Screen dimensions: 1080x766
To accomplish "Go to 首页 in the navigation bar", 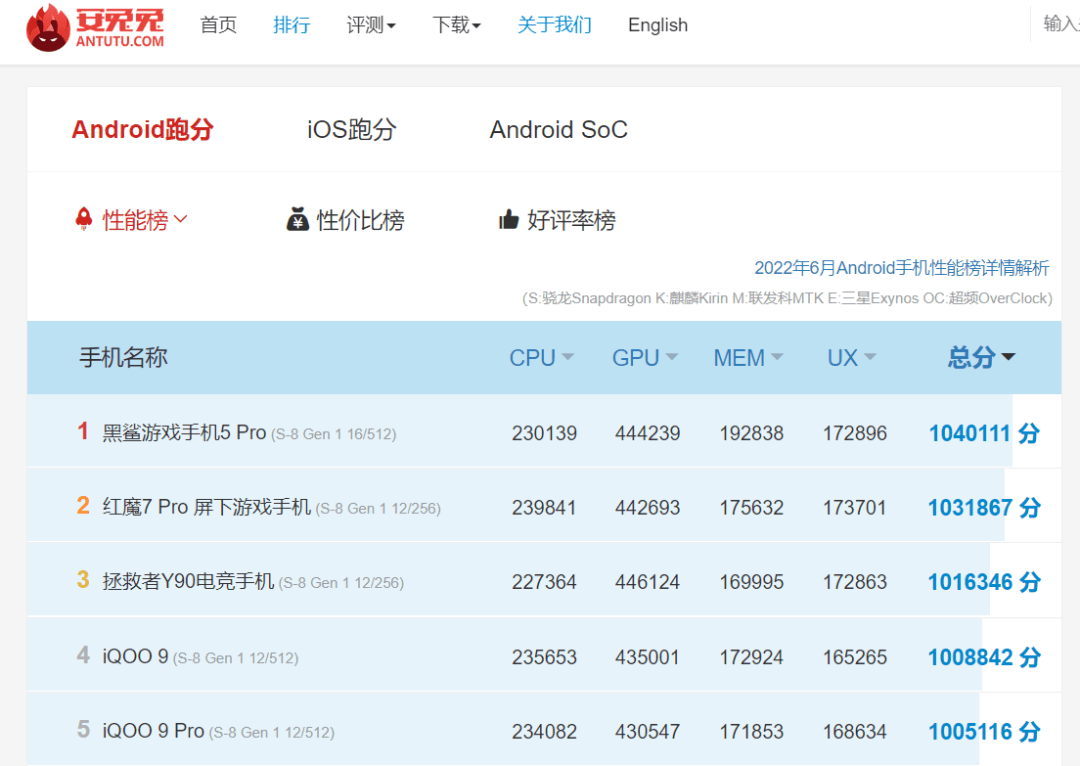I will [x=218, y=25].
